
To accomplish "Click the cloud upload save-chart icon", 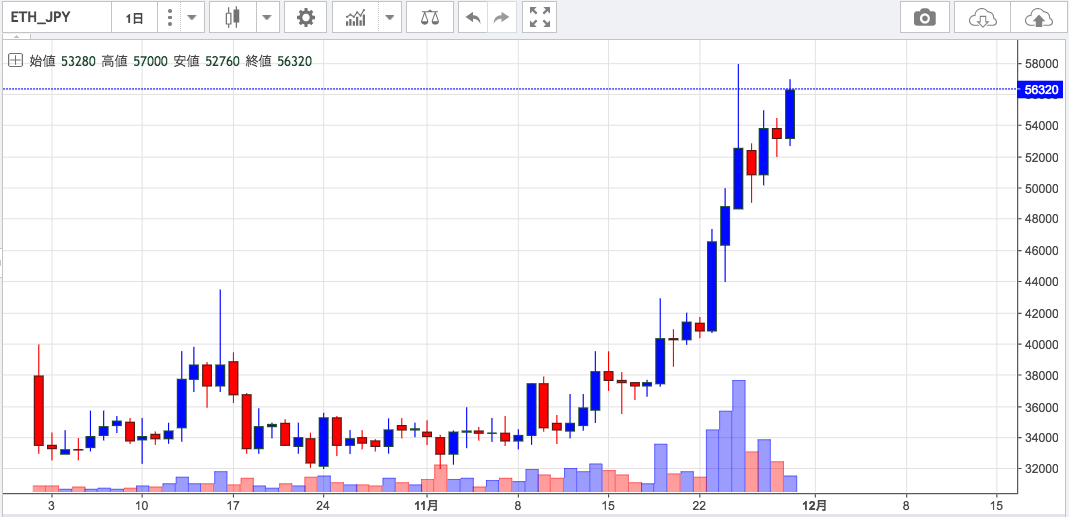I will click(x=1038, y=18).
